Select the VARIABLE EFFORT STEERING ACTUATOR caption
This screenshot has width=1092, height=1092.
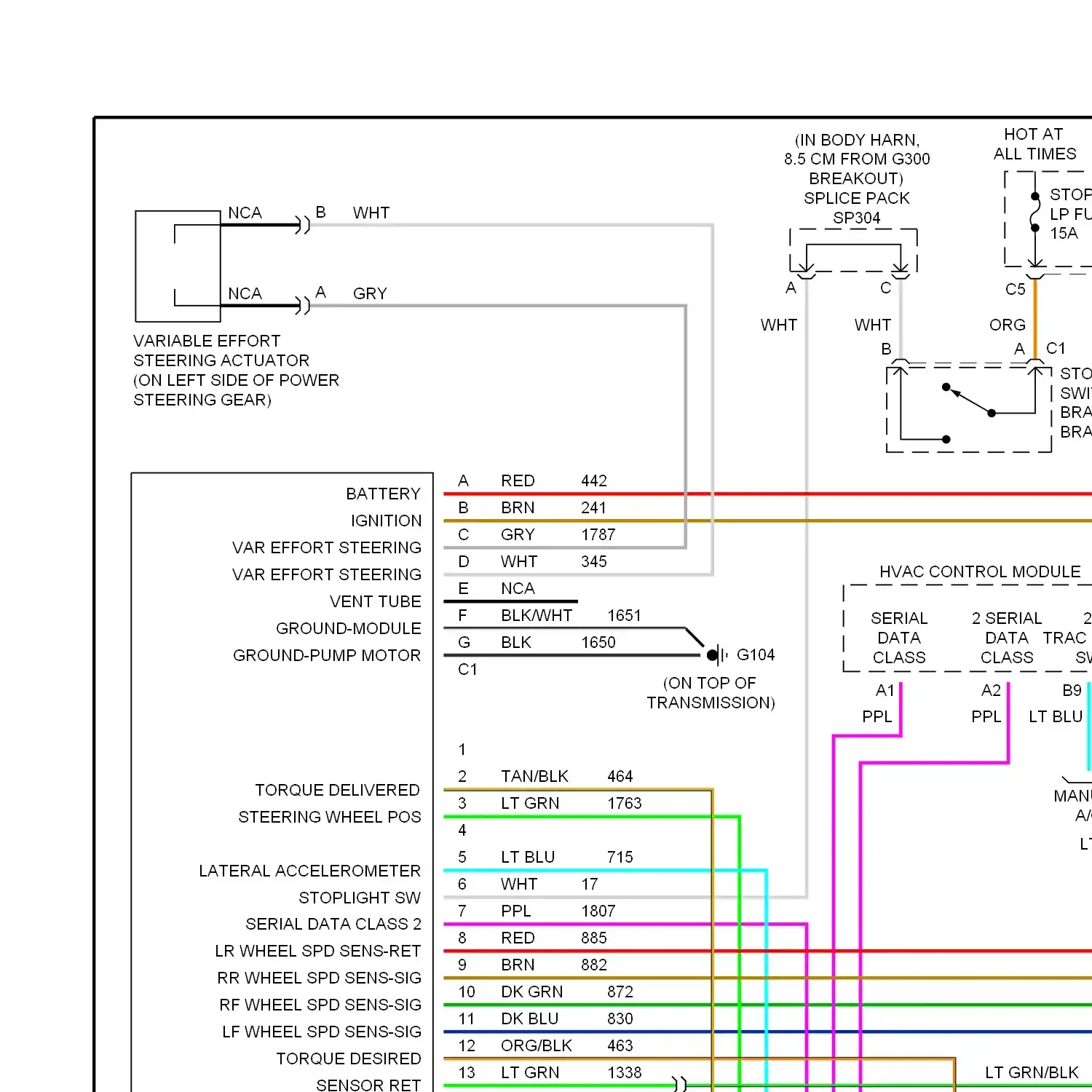(x=236, y=370)
